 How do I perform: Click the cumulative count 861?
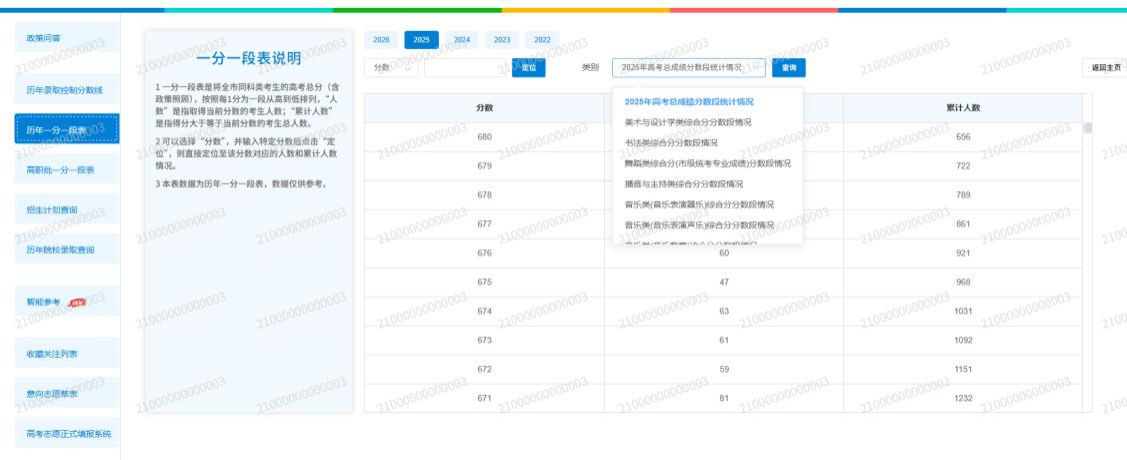tap(963, 224)
